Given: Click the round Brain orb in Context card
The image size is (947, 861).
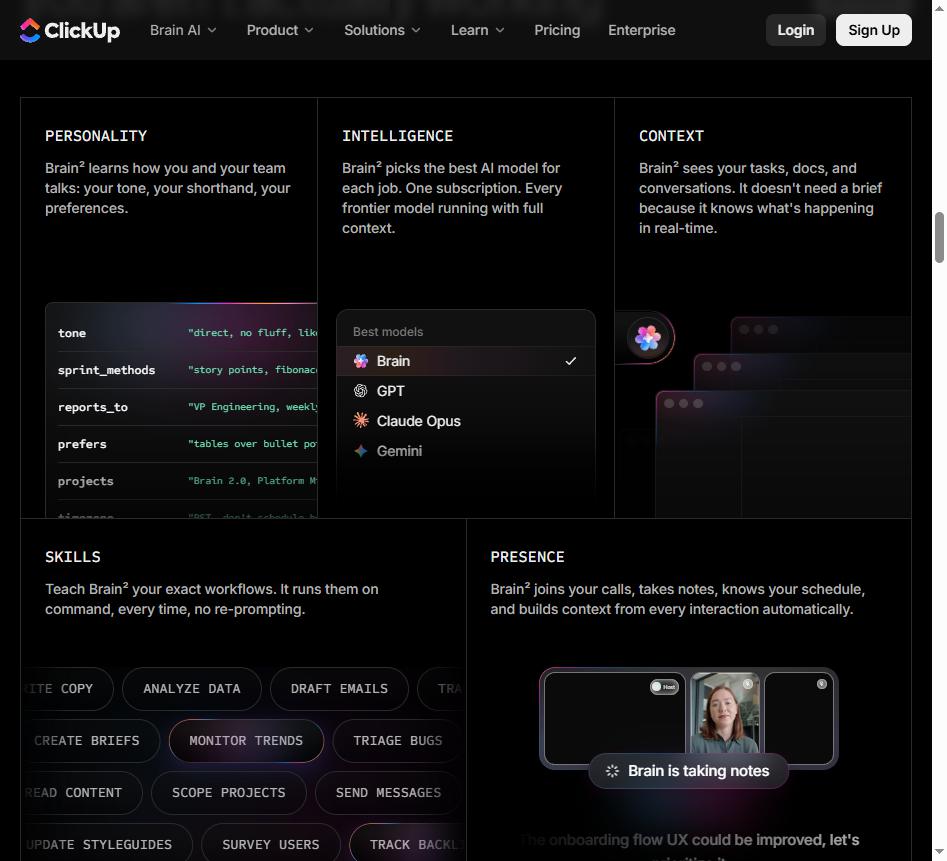Looking at the screenshot, I should pos(647,338).
